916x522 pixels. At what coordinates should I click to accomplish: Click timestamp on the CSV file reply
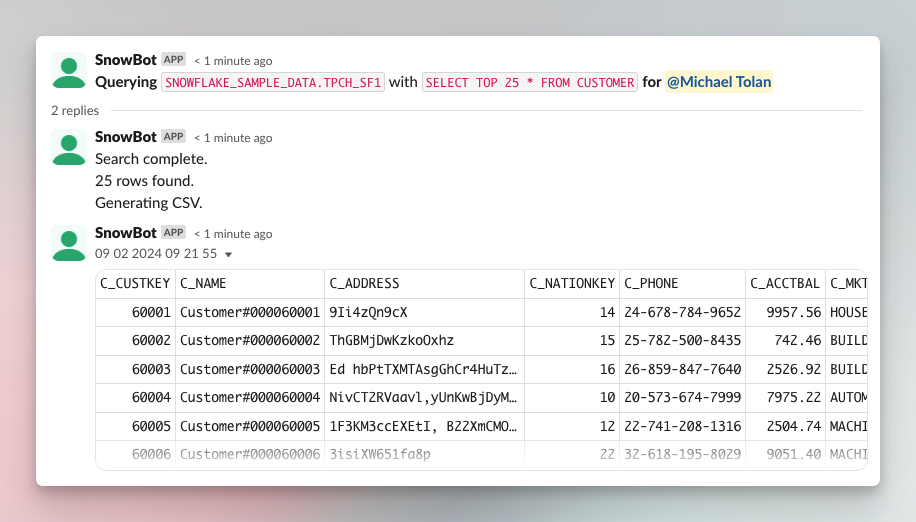[x=233, y=234]
